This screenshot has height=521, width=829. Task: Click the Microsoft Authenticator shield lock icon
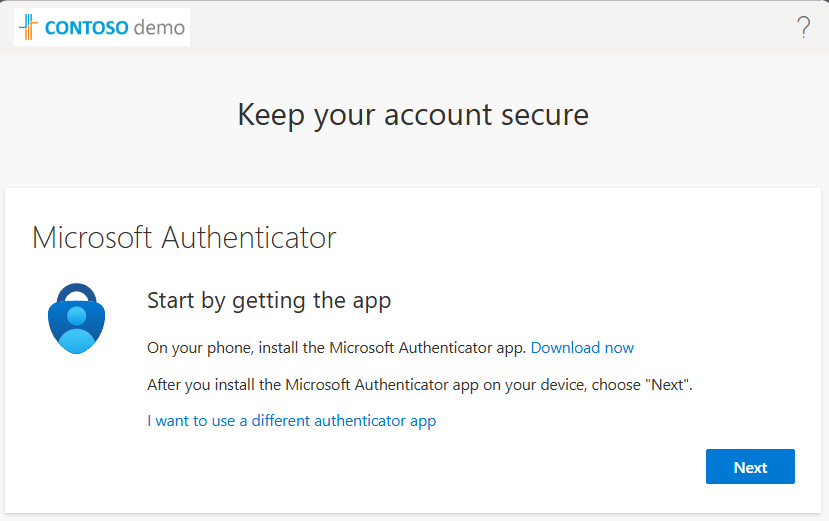[x=77, y=318]
